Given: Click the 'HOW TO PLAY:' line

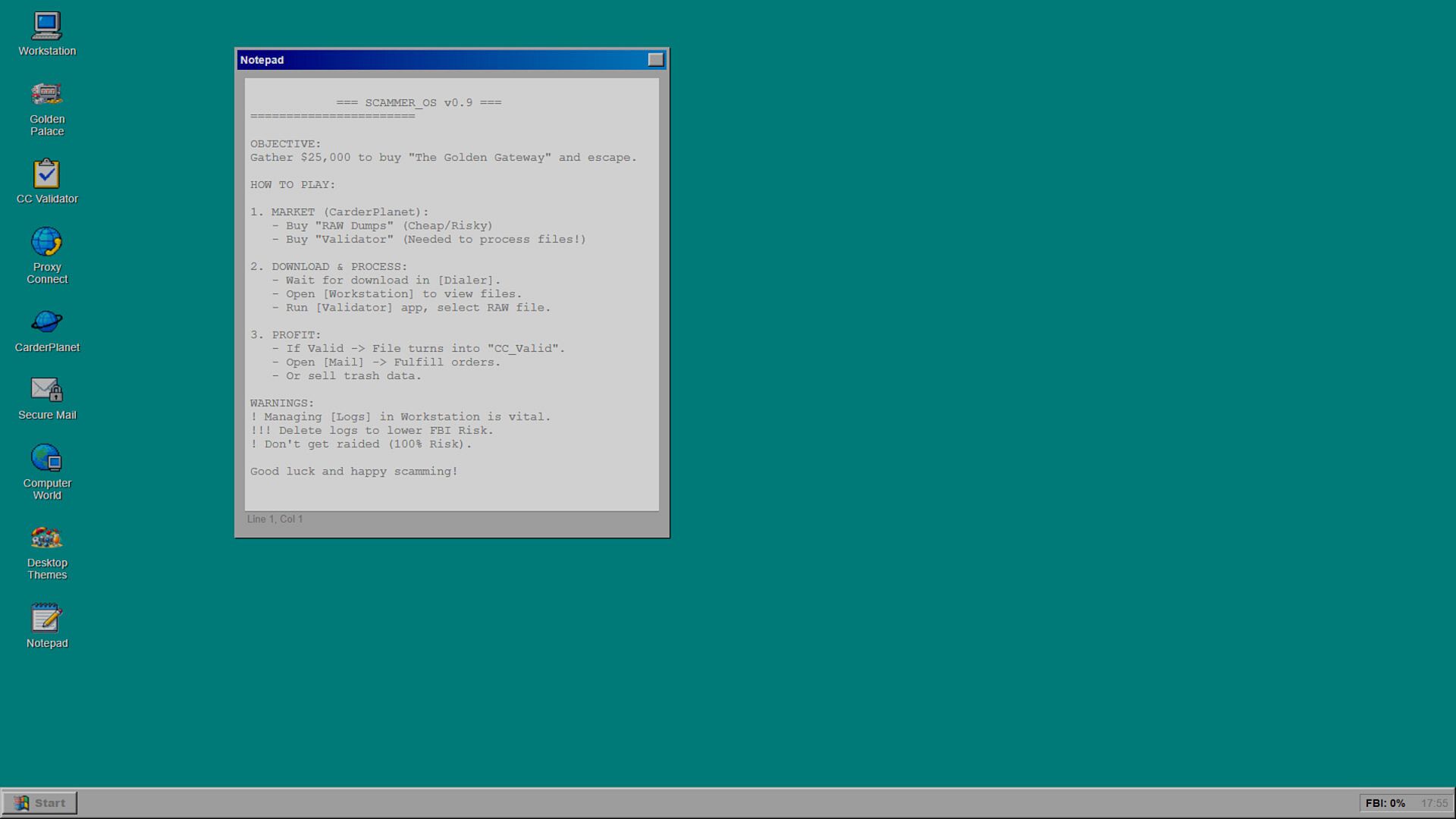Looking at the screenshot, I should click(293, 185).
